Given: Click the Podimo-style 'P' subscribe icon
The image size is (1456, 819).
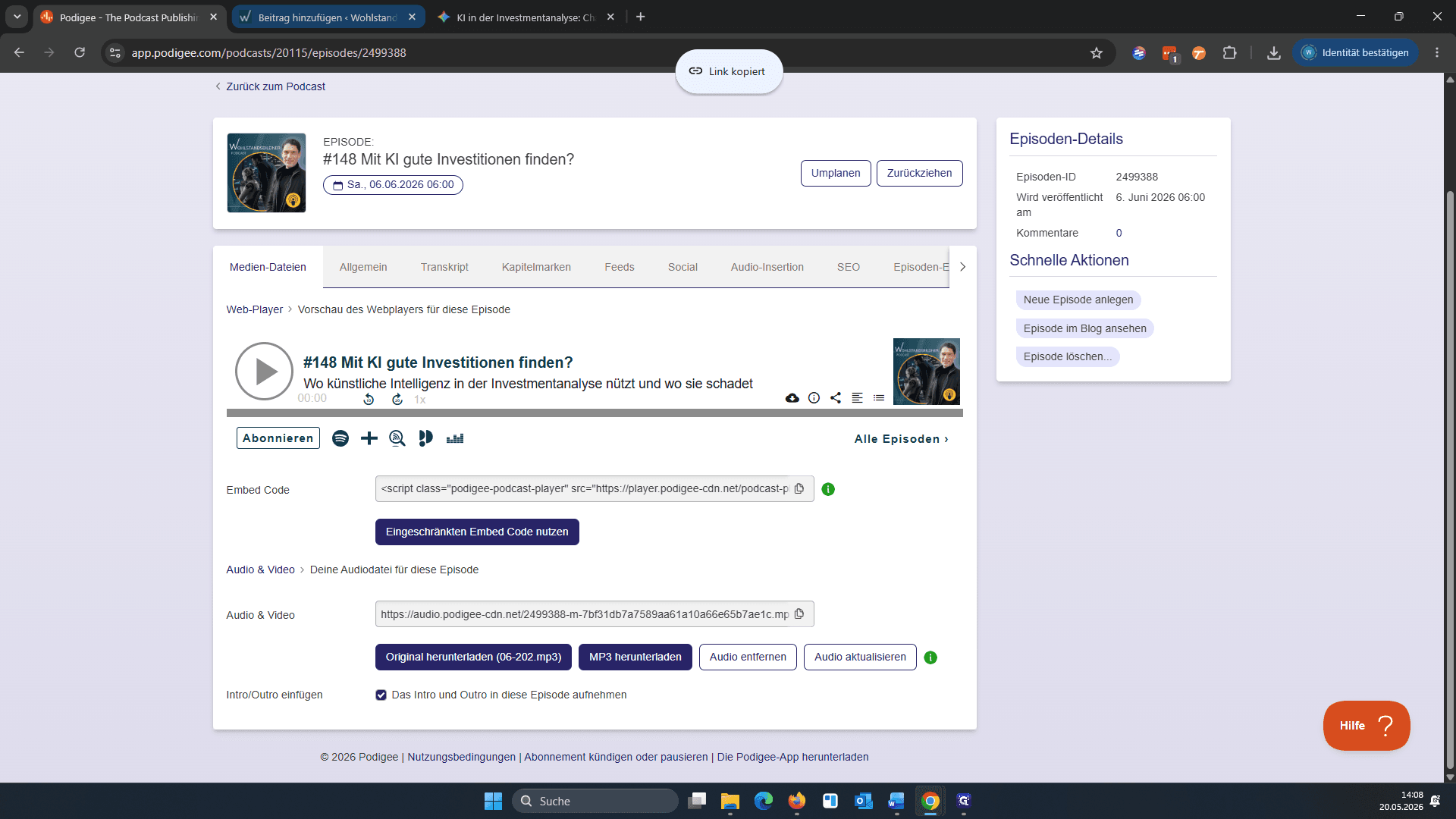Looking at the screenshot, I should coord(425,438).
